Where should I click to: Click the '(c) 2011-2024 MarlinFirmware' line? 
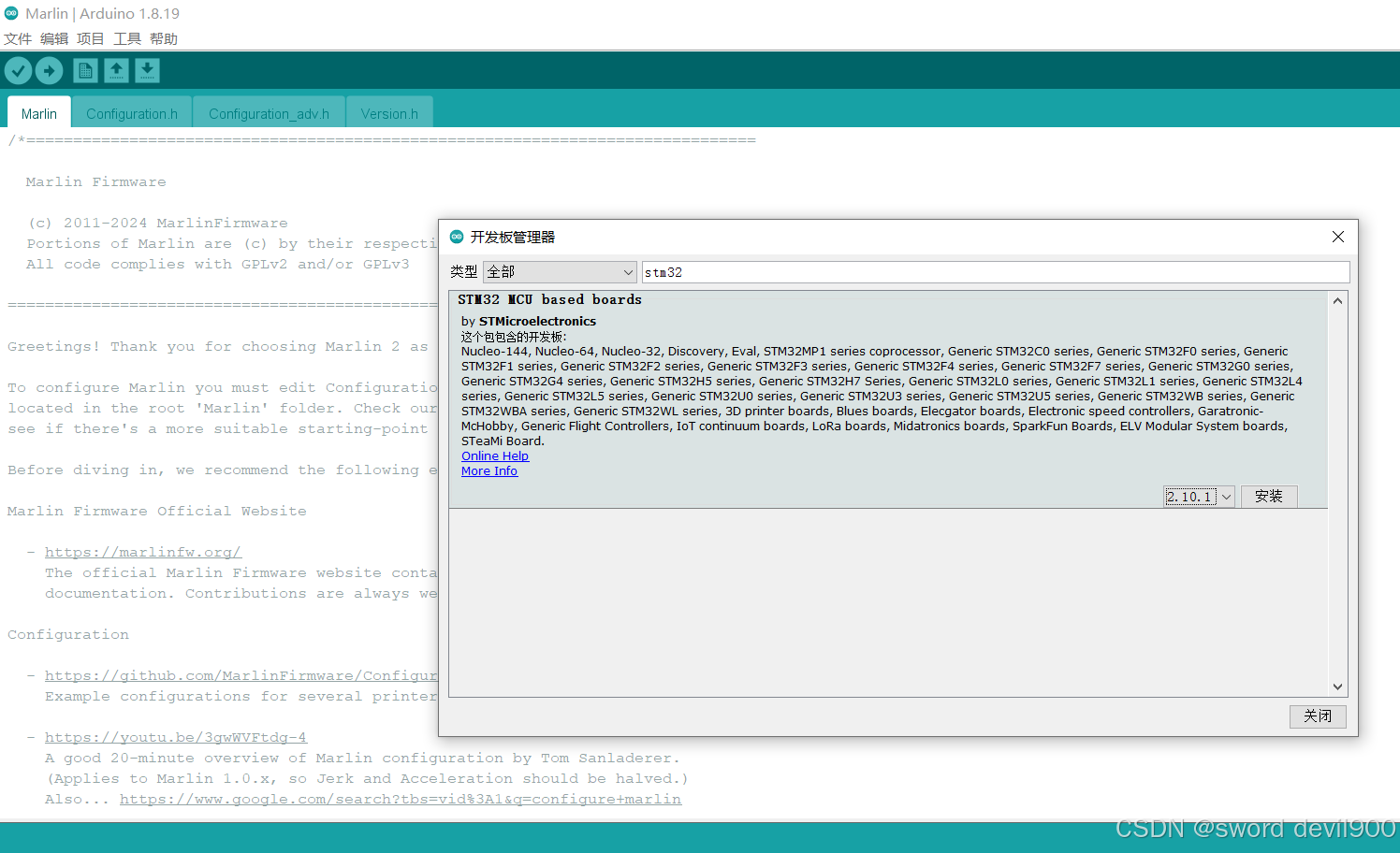point(158,223)
